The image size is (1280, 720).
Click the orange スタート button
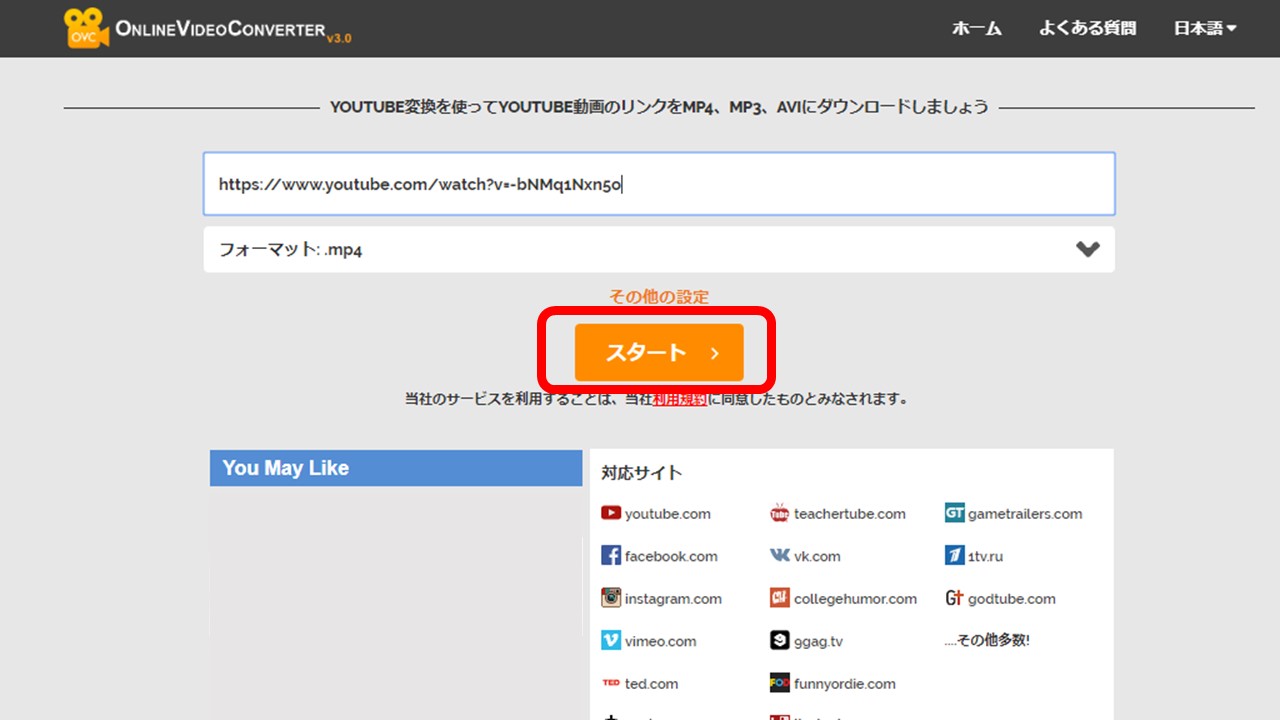(659, 352)
